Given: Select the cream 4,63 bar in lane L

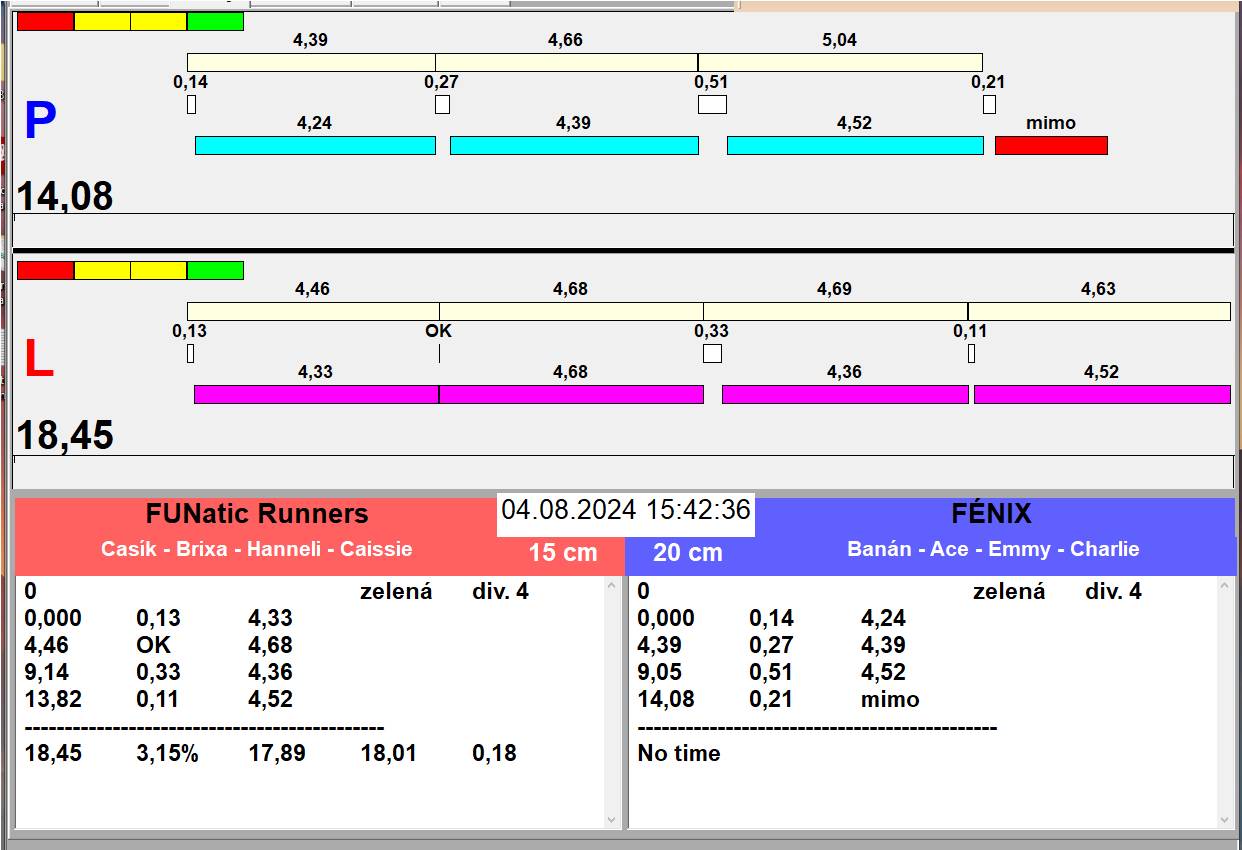Looking at the screenshot, I should 1099,311.
